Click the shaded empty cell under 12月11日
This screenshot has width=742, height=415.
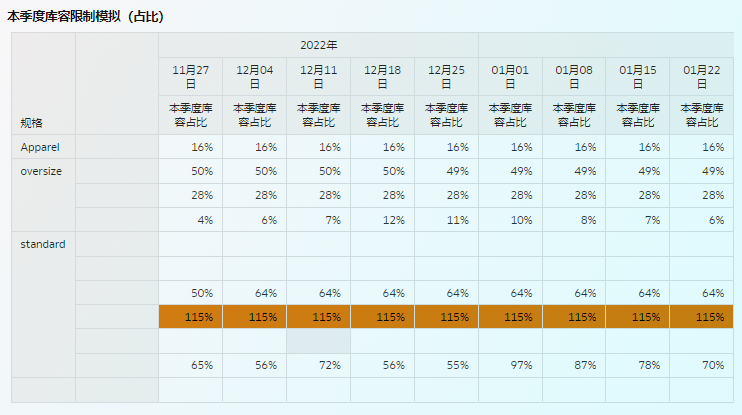point(318,341)
